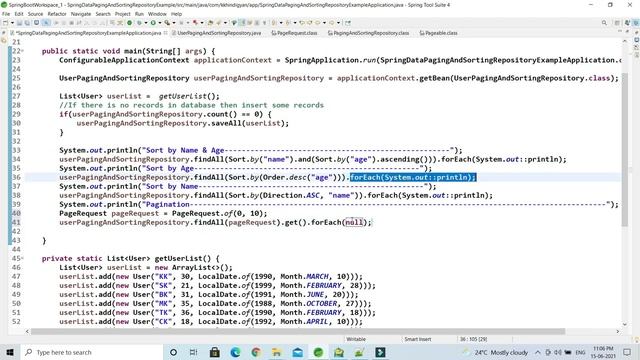Click line number 33 in the gutter
This screenshot has height=360, width=640.
16,150
